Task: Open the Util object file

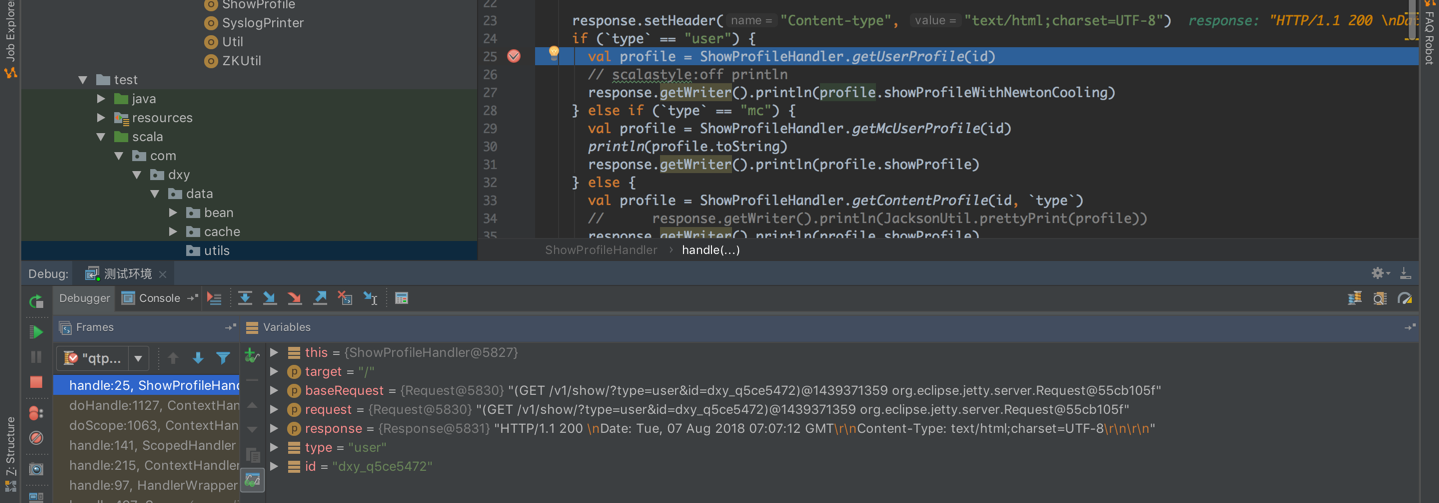Action: click(x=223, y=42)
